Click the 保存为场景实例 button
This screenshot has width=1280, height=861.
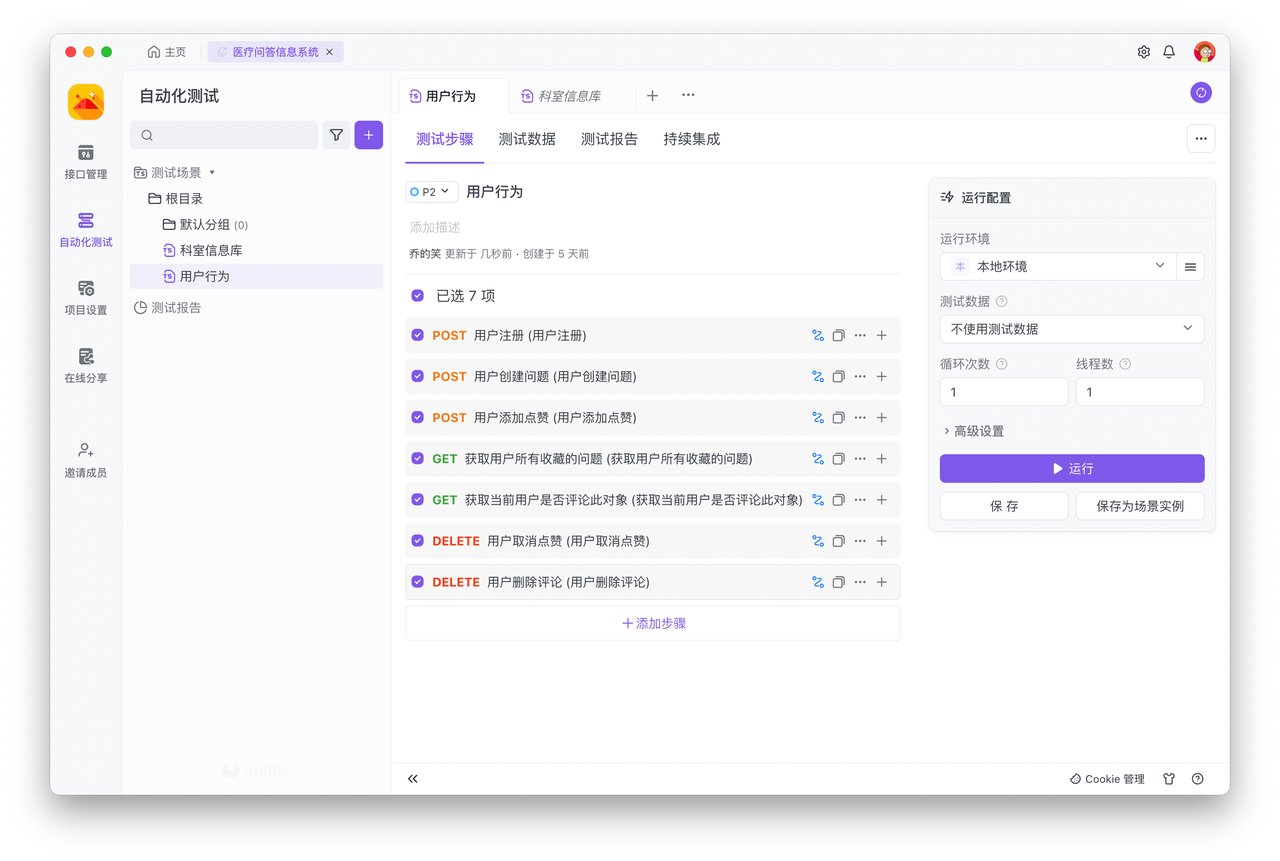click(x=1139, y=506)
